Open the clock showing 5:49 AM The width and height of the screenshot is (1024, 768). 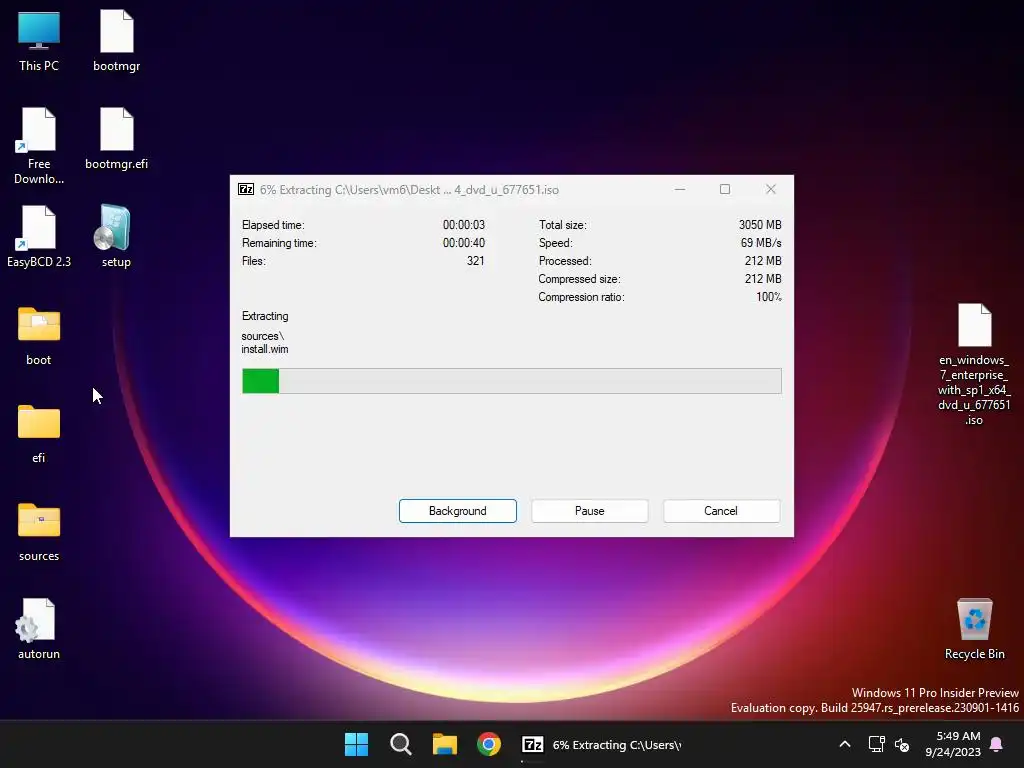pyautogui.click(x=953, y=744)
